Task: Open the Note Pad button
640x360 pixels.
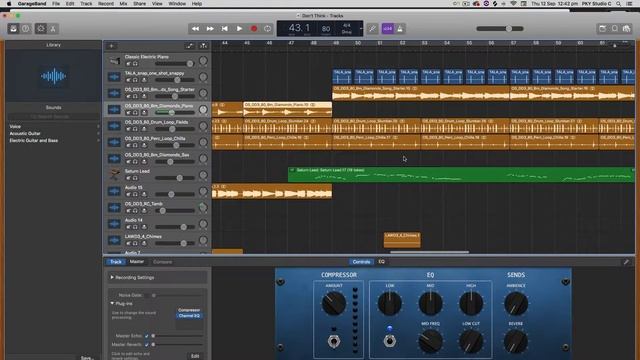Action: (602, 29)
